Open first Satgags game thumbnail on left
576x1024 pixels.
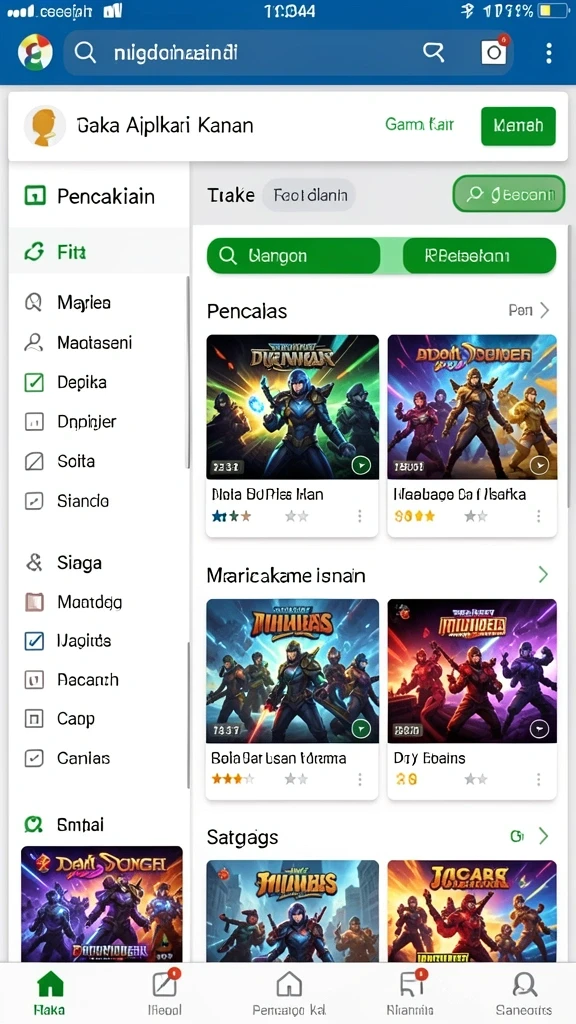pyautogui.click(x=293, y=911)
